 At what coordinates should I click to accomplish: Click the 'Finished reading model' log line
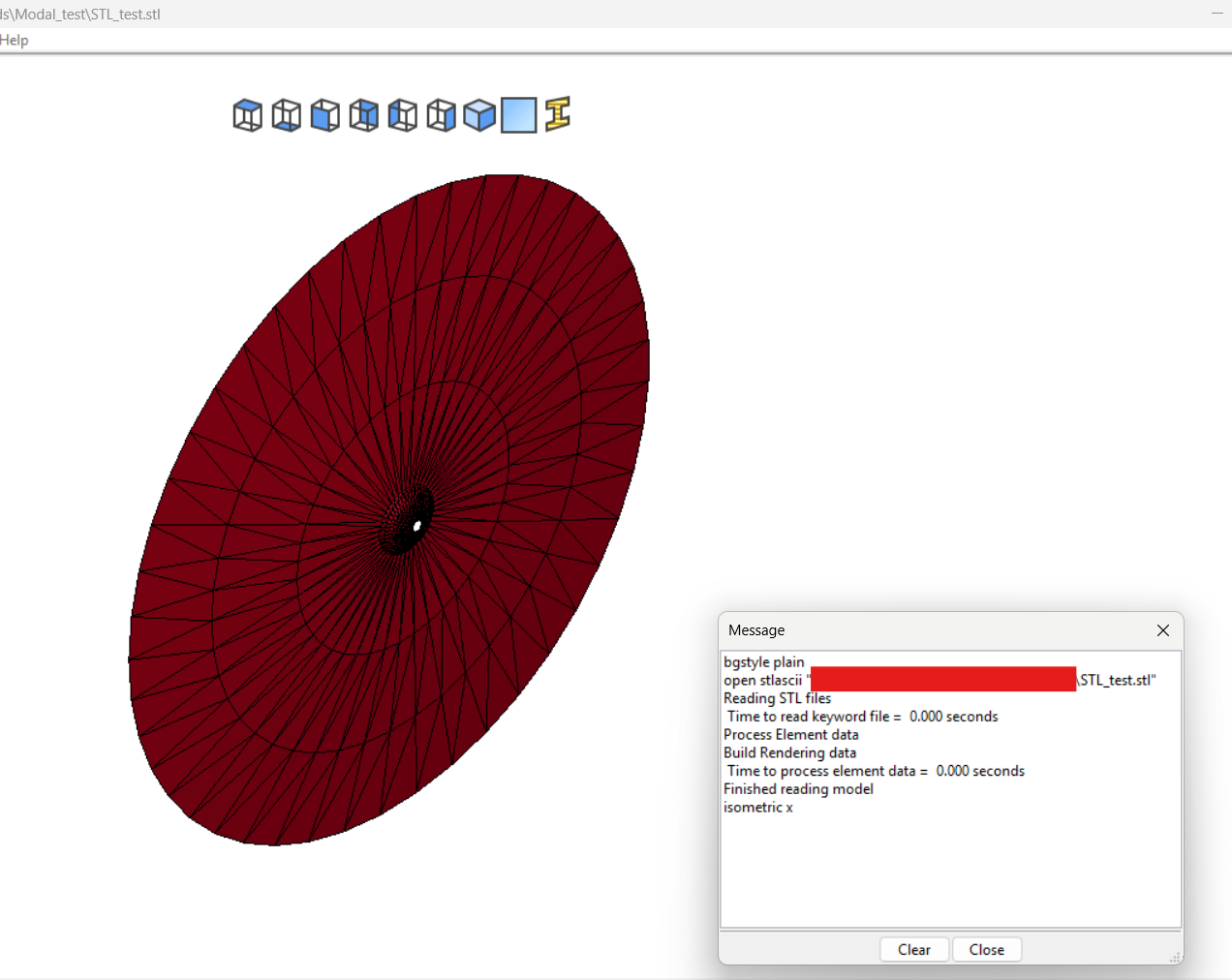pyautogui.click(x=798, y=789)
